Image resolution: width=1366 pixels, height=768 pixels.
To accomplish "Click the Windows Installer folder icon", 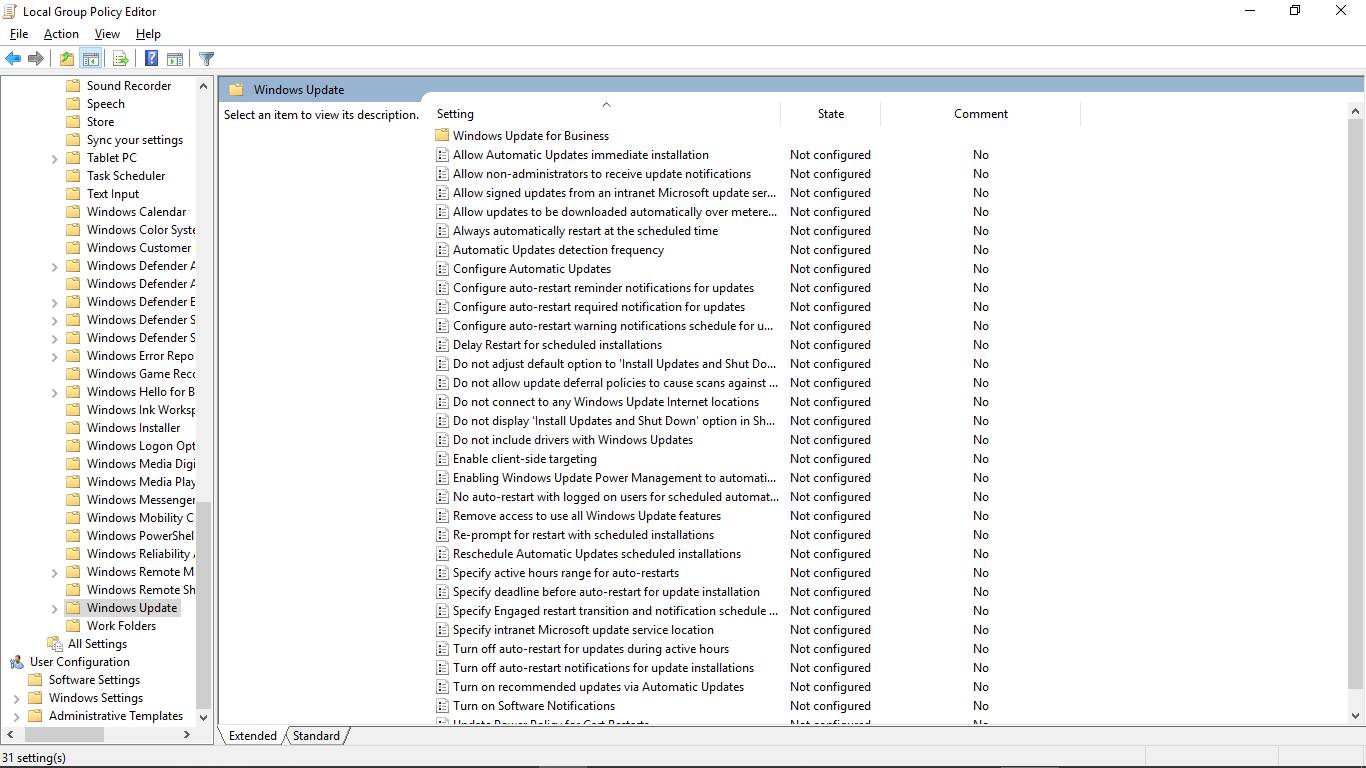I will [73, 428].
